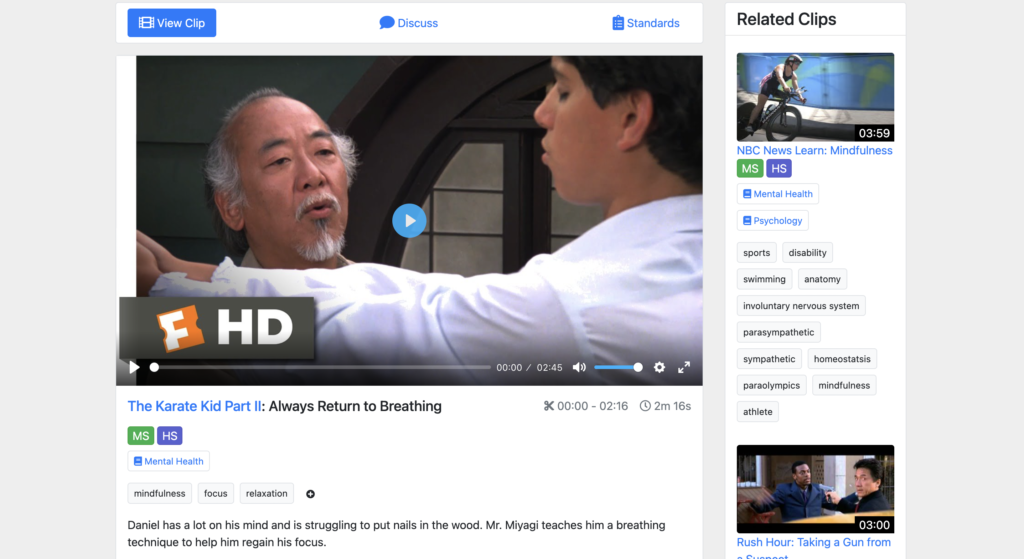Select the anatomy tag
This screenshot has width=1024, height=559.
(x=822, y=280)
